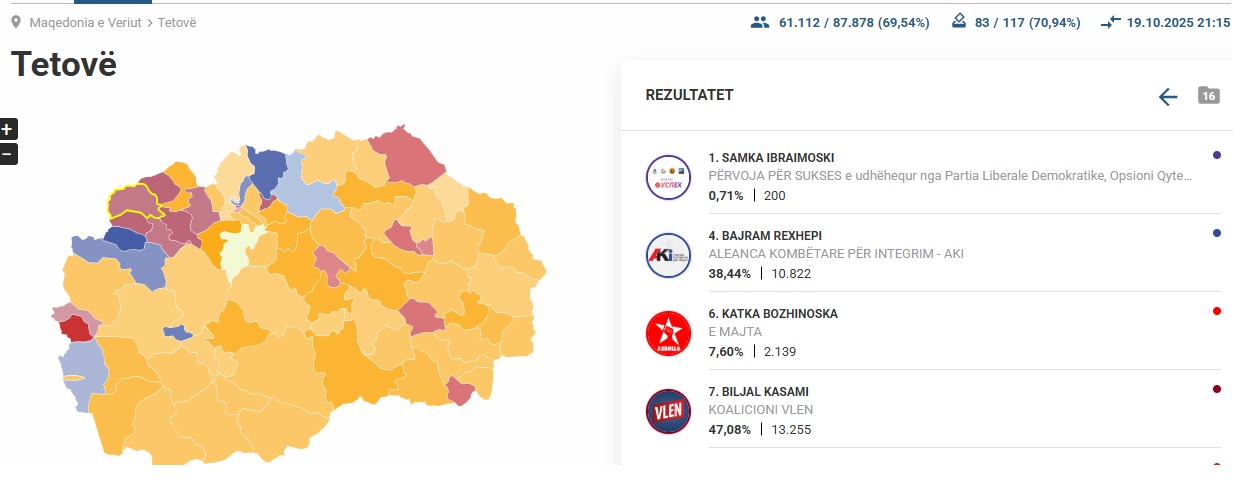Viewport: 1233px width, 485px height.
Task: Click the VLEN coalition logo
Action: [x=668, y=411]
